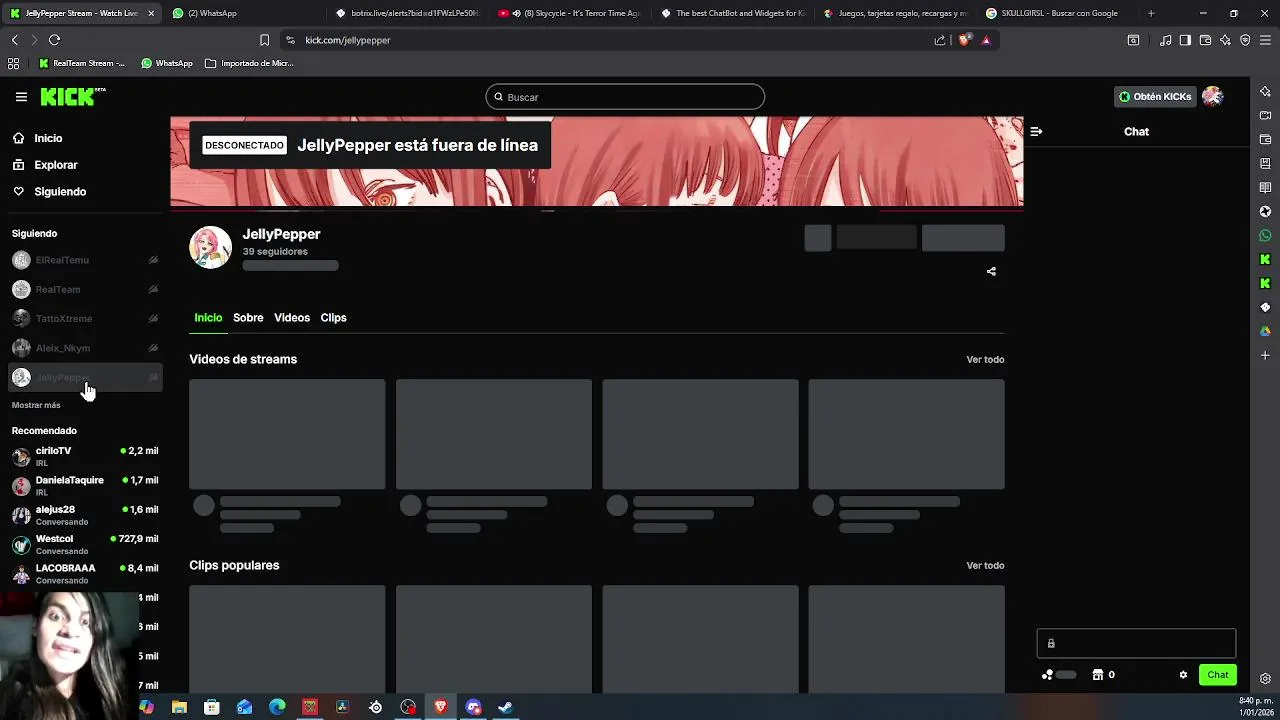Select the Inicio channel tab
This screenshot has width=1280, height=720.
[x=208, y=317]
